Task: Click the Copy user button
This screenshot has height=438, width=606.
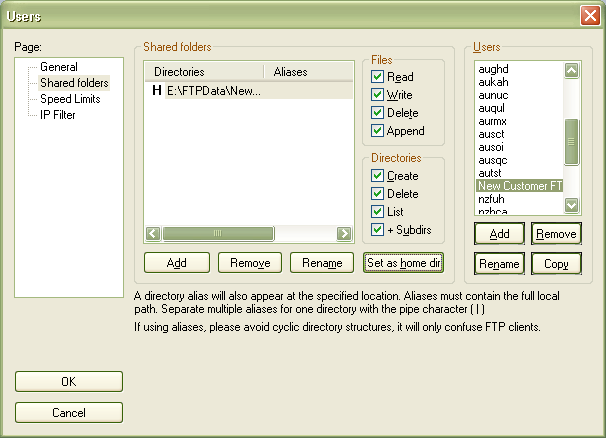Action: point(556,264)
